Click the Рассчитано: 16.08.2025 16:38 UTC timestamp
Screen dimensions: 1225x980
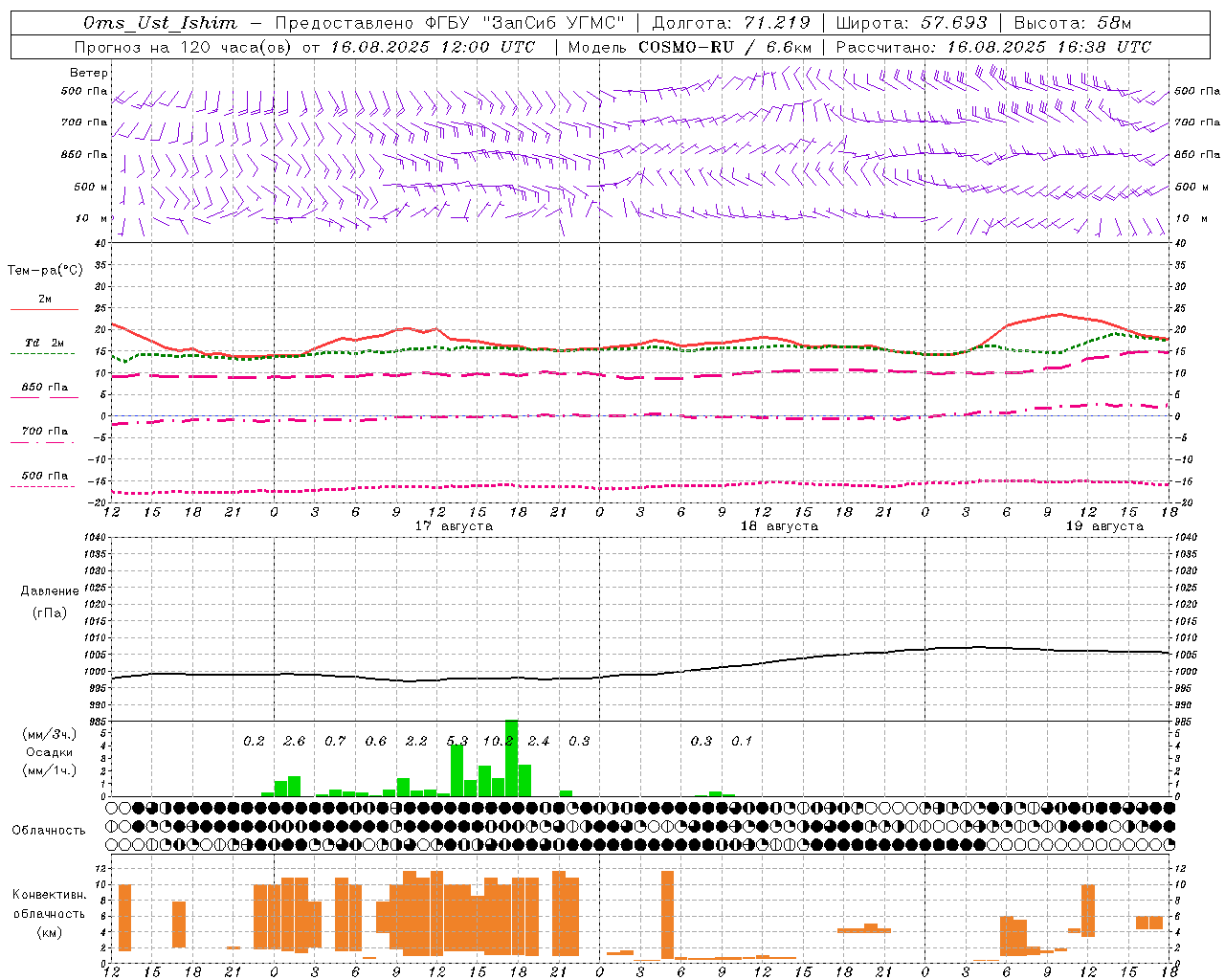pos(992,47)
